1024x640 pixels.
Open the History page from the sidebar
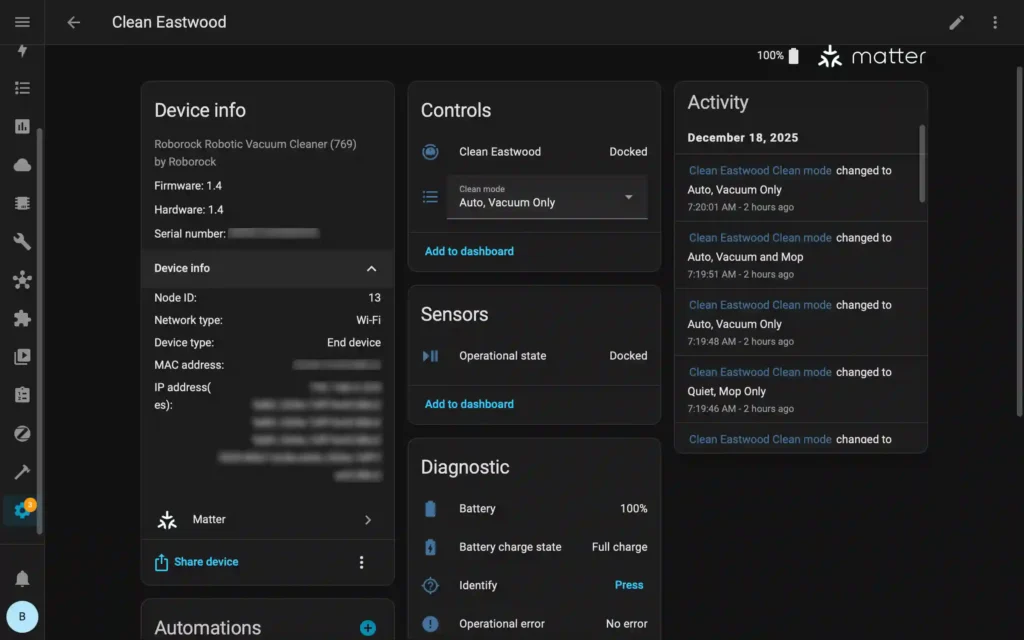click(22, 126)
